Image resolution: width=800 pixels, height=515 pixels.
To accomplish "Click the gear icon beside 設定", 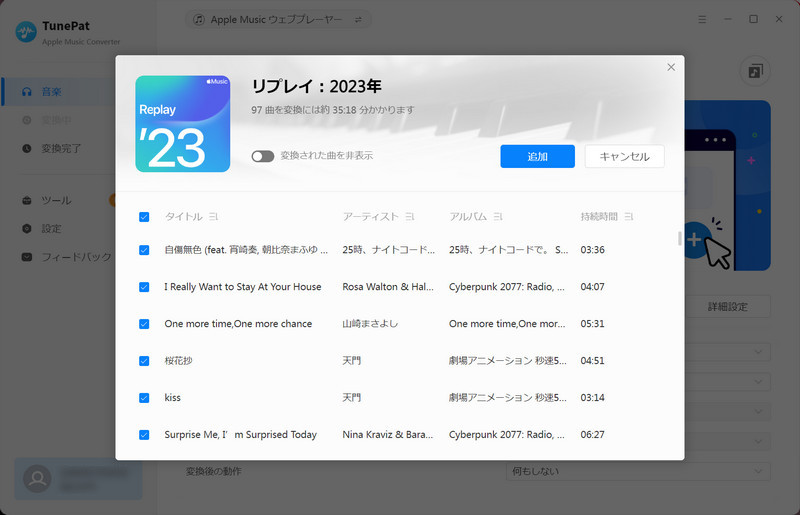I will (x=27, y=229).
